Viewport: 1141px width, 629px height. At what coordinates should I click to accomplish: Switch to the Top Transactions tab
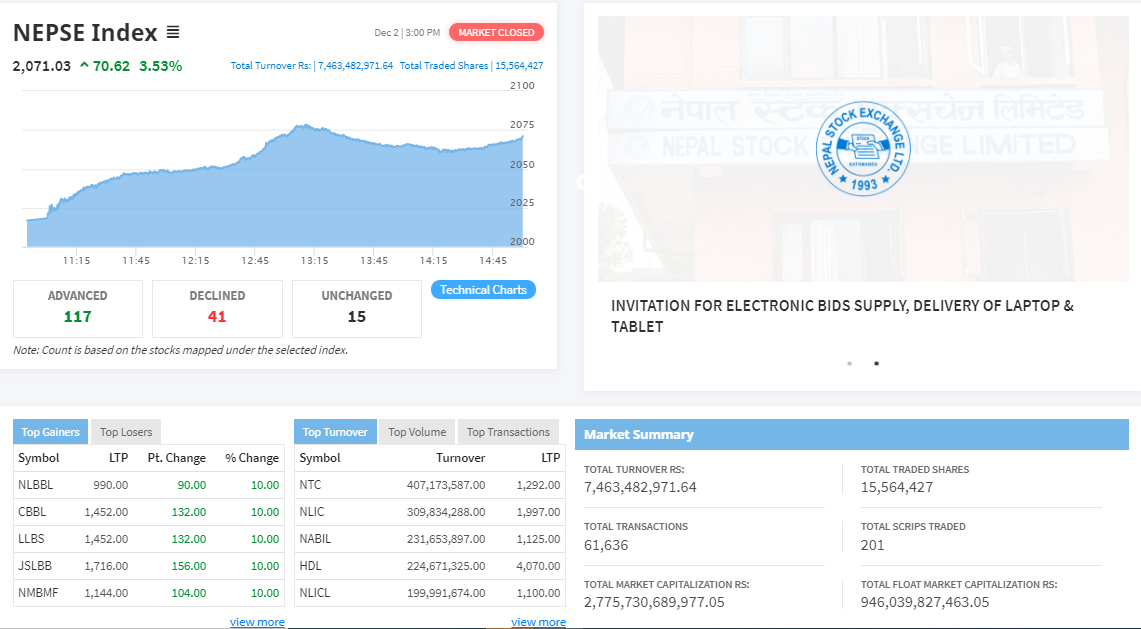point(508,432)
